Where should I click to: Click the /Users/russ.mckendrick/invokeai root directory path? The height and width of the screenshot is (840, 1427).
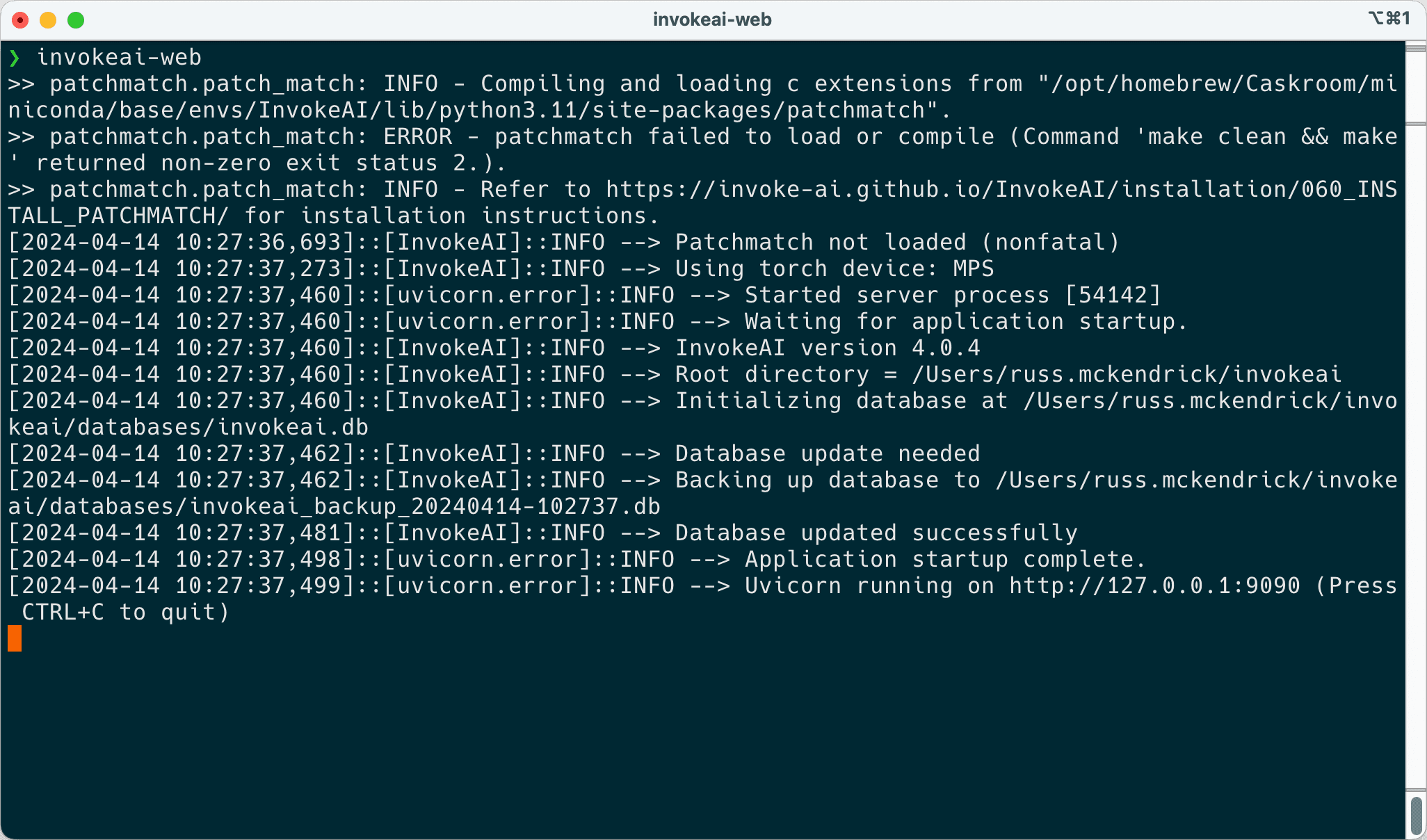tap(1127, 375)
